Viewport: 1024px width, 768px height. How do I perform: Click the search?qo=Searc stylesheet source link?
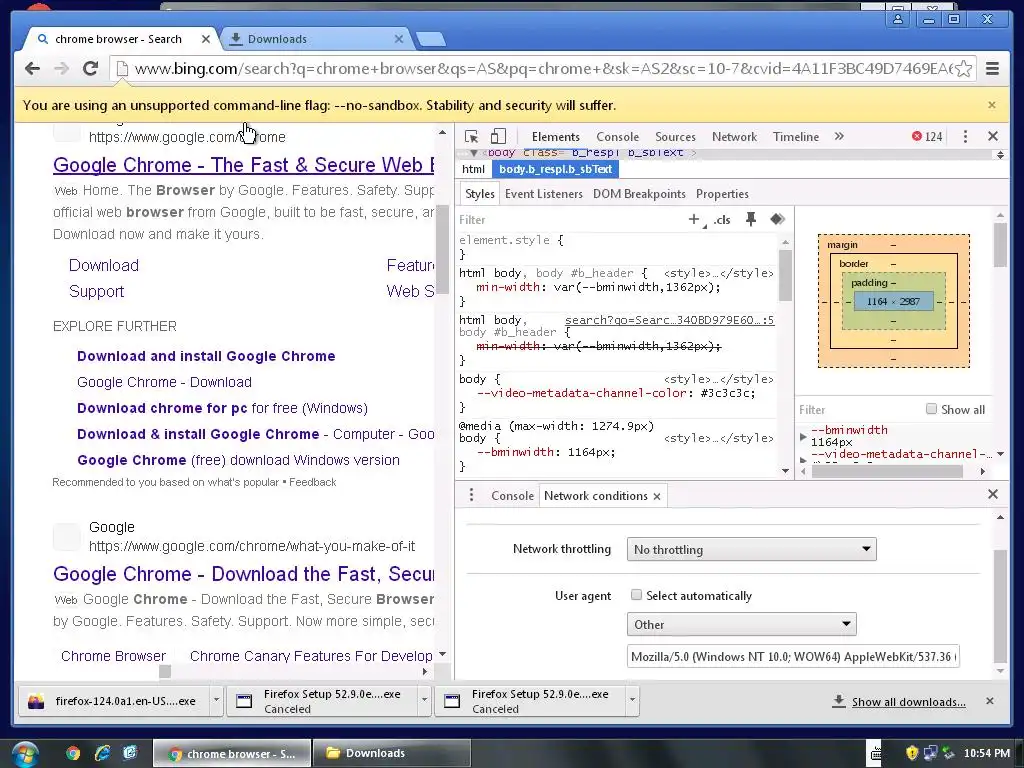[x=669, y=320]
